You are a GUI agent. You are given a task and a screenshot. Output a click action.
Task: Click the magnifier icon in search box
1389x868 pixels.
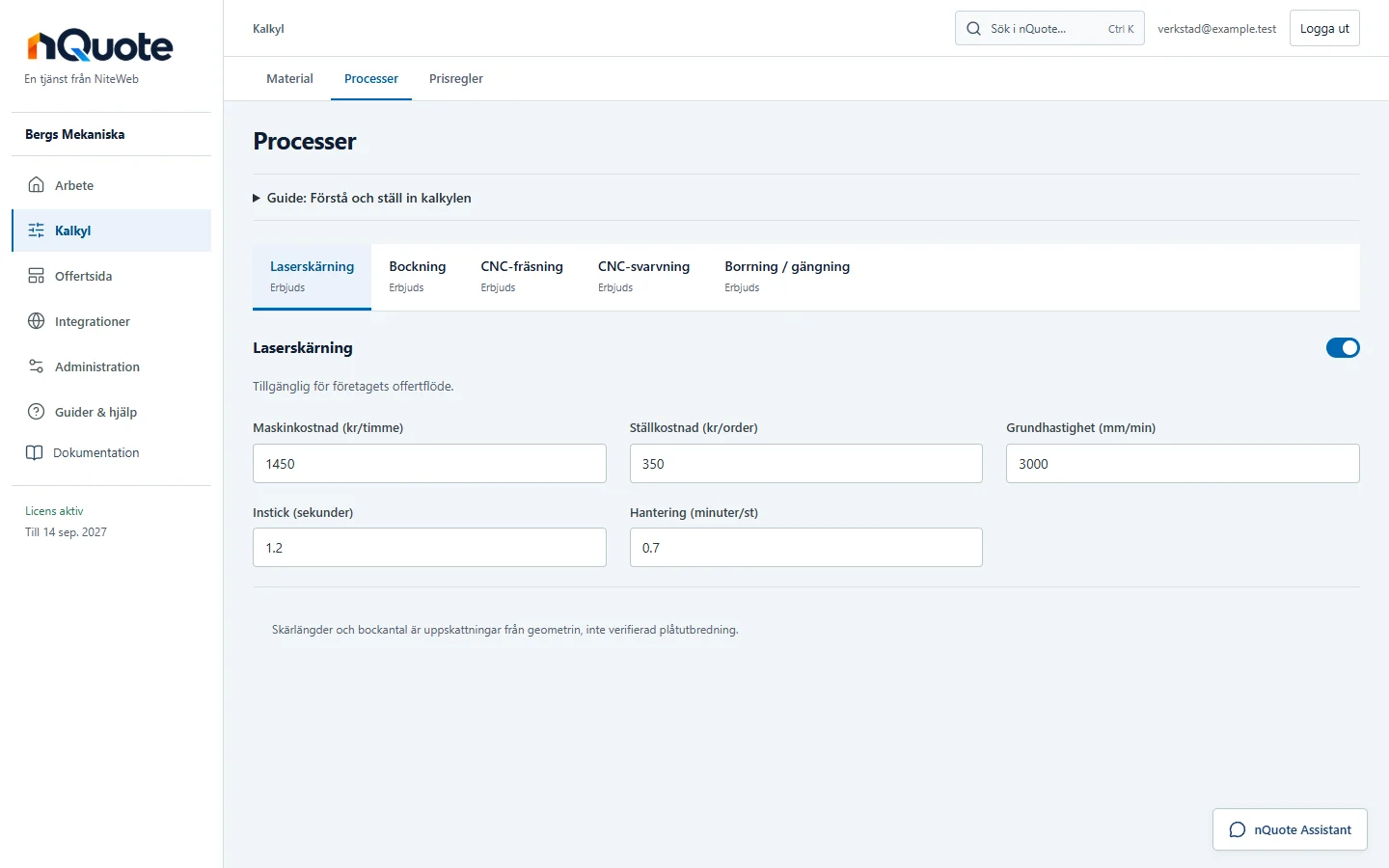[x=973, y=29]
